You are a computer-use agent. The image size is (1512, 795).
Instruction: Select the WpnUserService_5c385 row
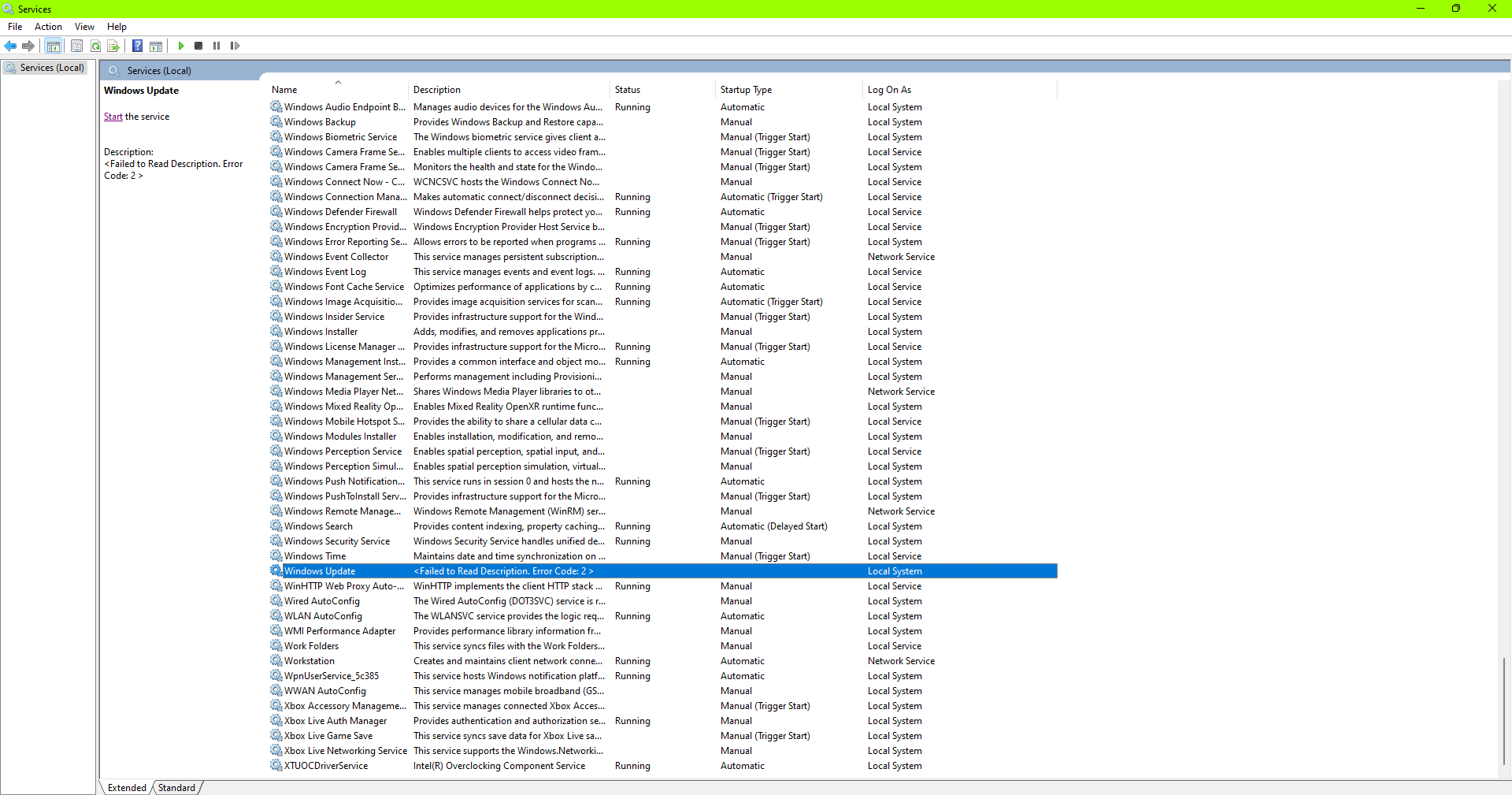point(663,676)
